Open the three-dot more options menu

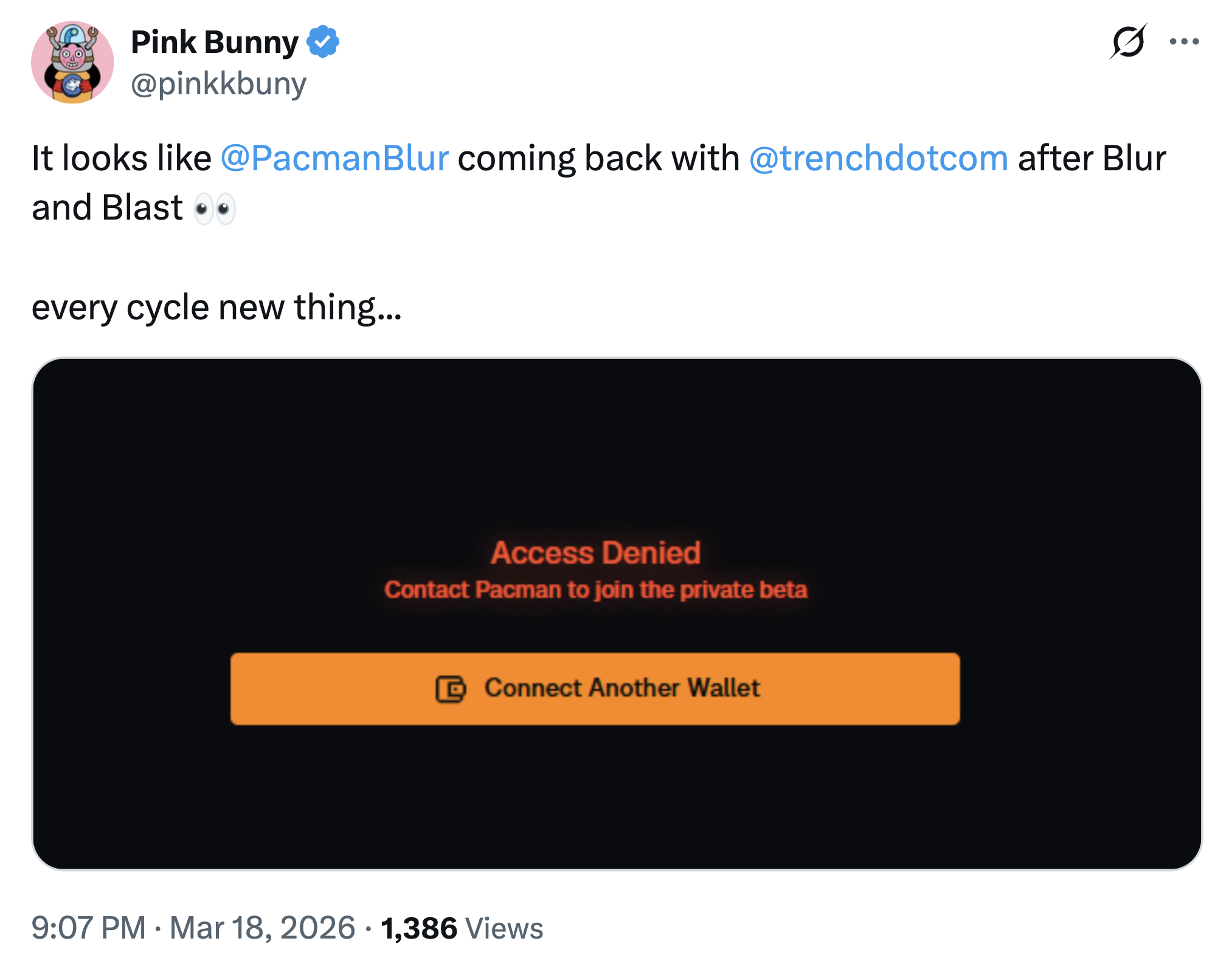pos(1184,41)
